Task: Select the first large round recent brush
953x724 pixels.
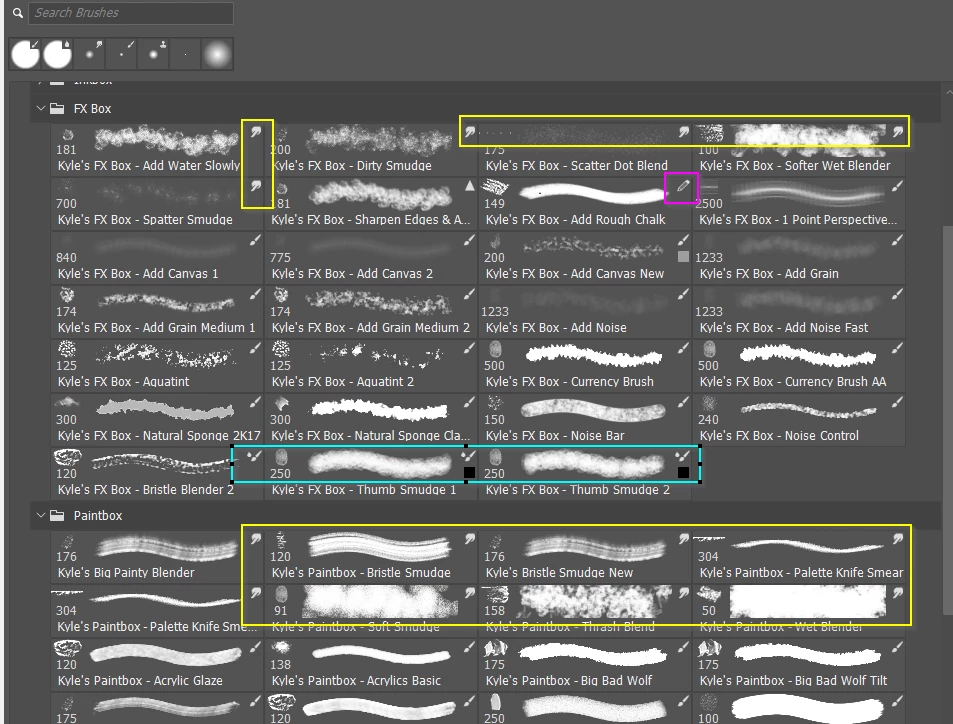Action: [x=26, y=54]
